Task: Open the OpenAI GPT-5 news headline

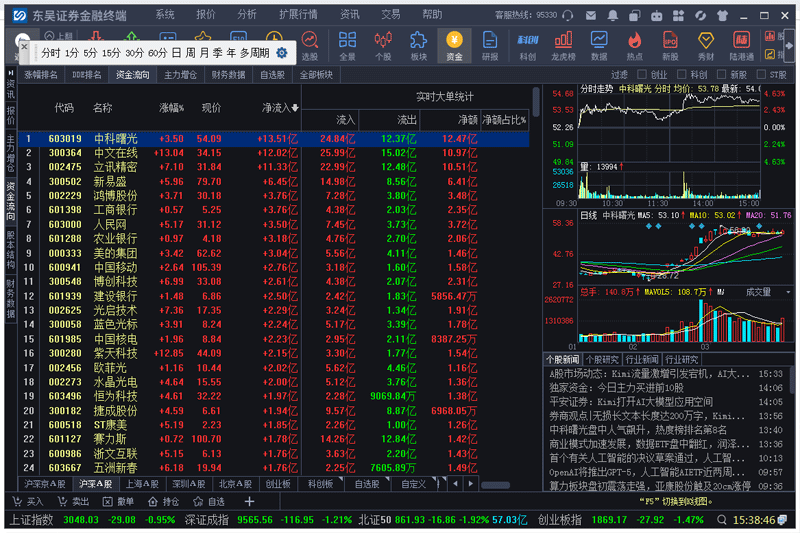Action: pyautogui.click(x=650, y=471)
